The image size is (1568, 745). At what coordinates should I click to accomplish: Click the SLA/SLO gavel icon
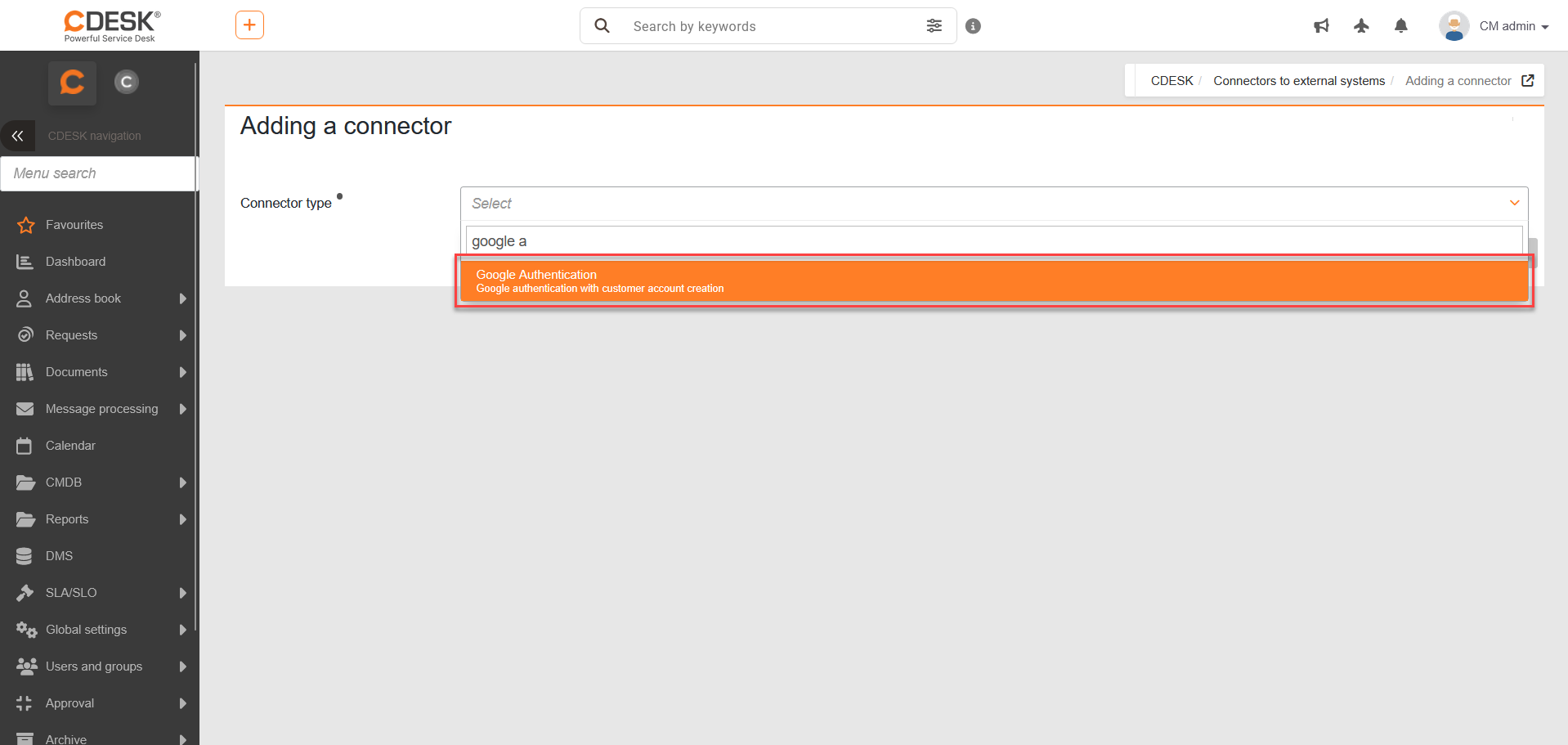25,593
